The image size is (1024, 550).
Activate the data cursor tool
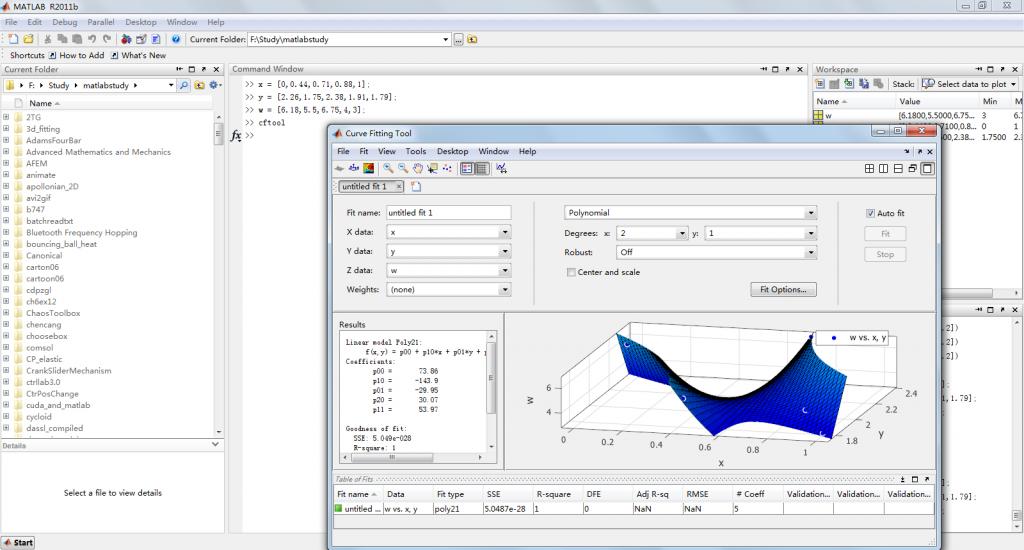coord(433,169)
